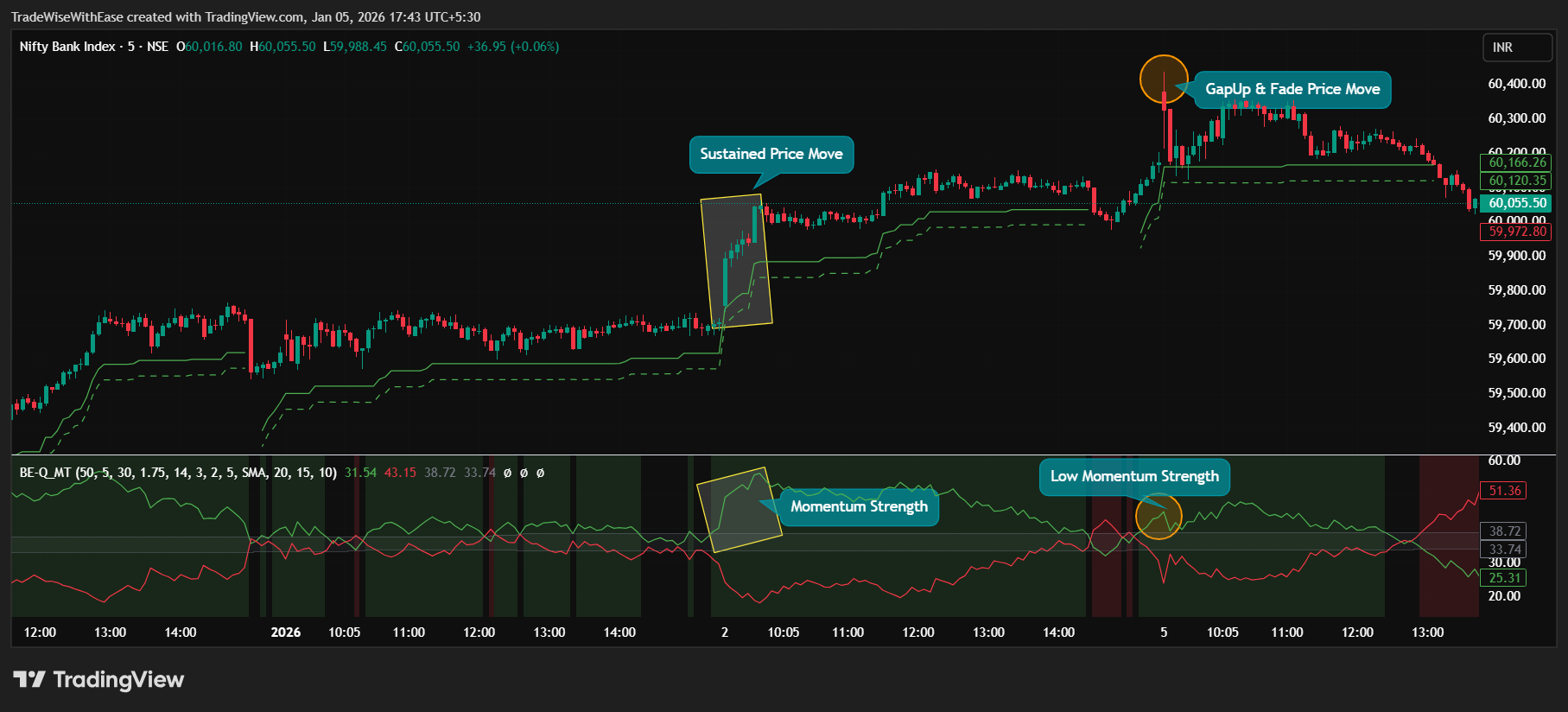The height and width of the screenshot is (712, 1568).
Task: Click the time axis label dated 5
Action: click(x=1164, y=633)
